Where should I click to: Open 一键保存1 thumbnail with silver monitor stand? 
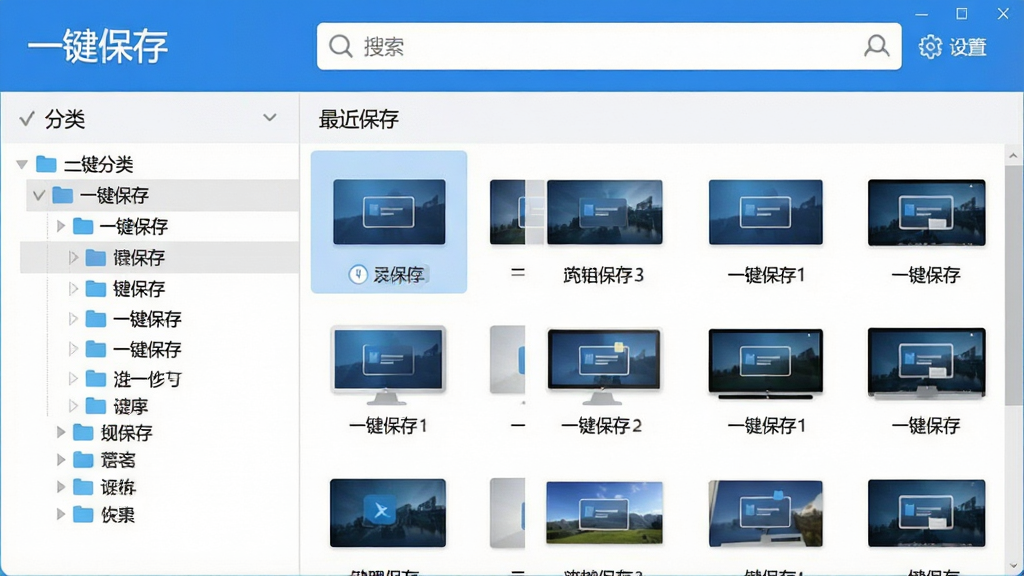click(388, 366)
